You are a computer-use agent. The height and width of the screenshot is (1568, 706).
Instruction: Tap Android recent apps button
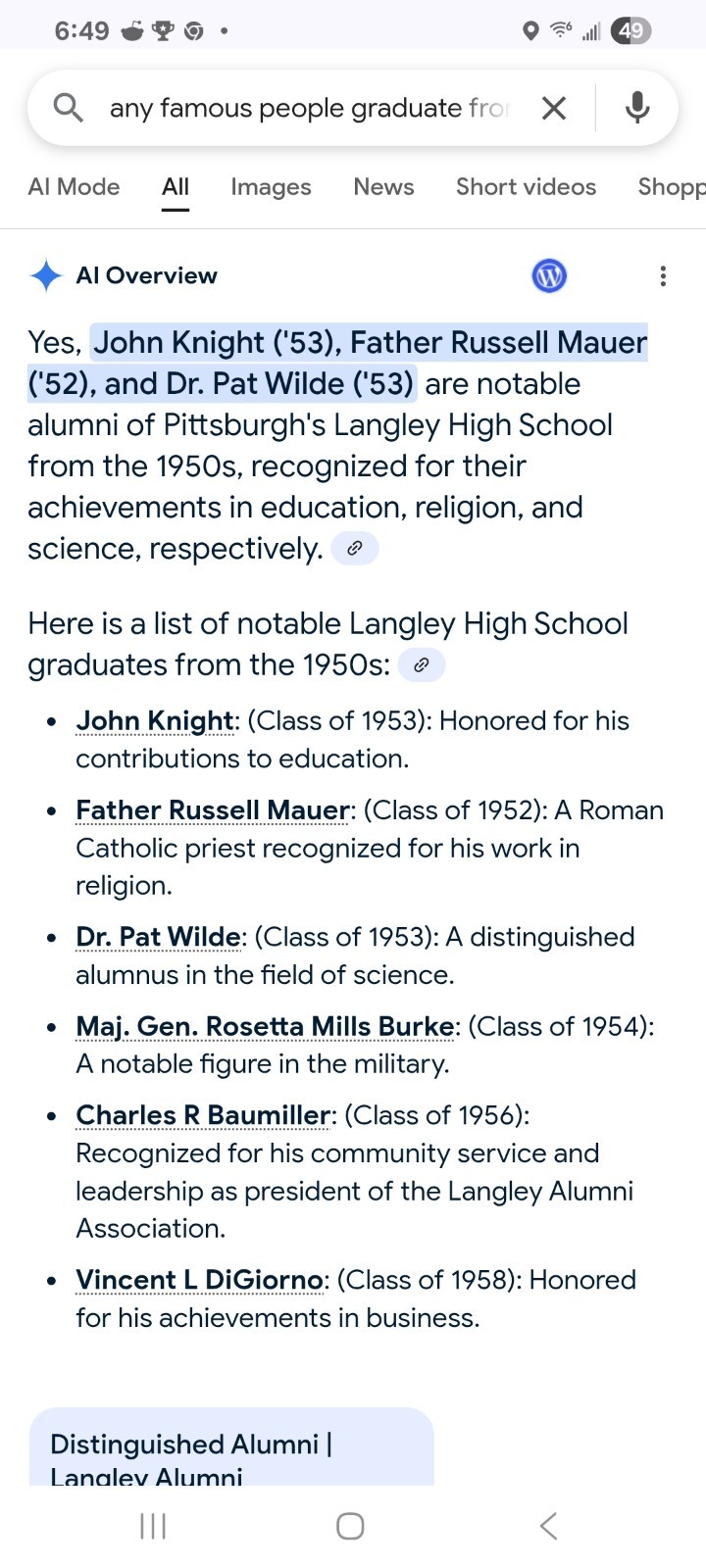(153, 1526)
